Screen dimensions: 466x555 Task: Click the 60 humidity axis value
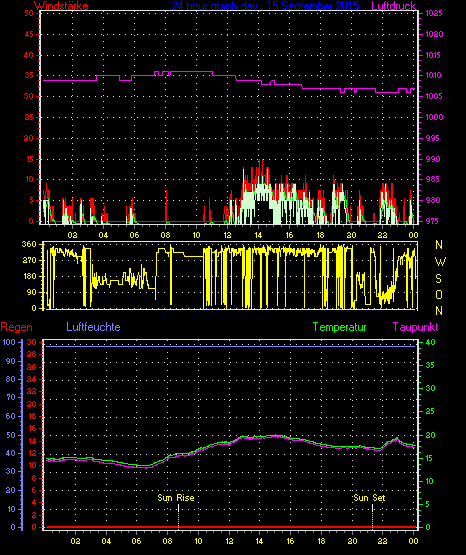click(11, 416)
